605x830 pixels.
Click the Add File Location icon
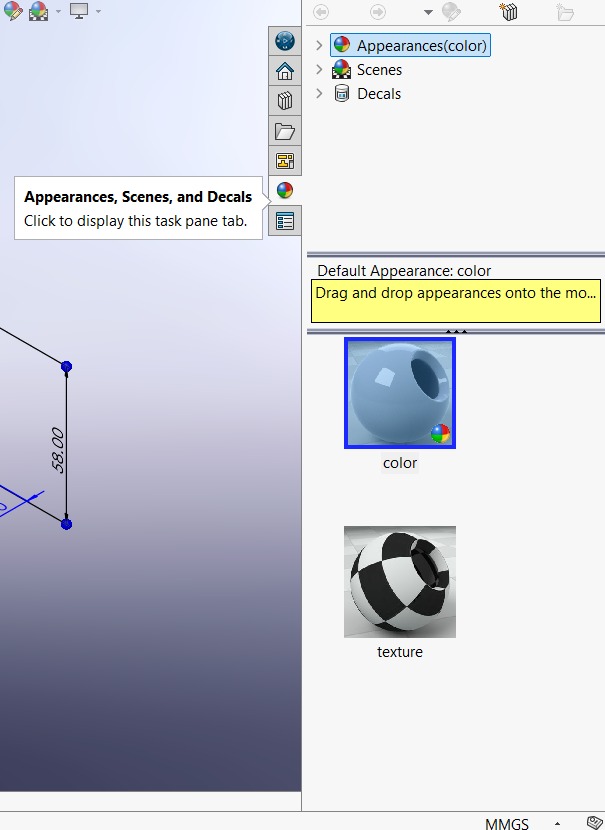pos(508,12)
